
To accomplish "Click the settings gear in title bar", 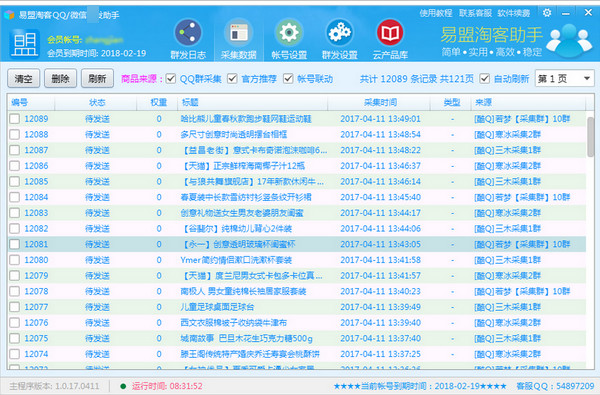I will pos(547,13).
